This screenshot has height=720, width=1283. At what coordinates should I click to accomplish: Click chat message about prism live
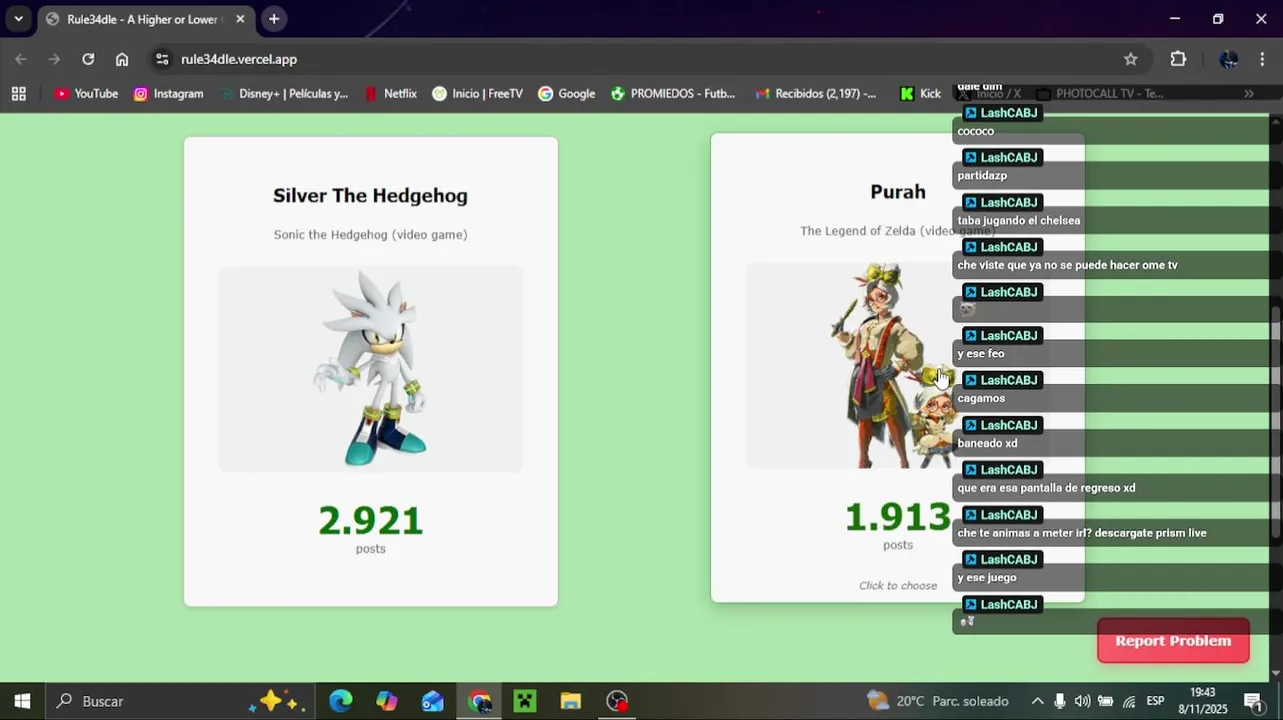pos(1081,533)
